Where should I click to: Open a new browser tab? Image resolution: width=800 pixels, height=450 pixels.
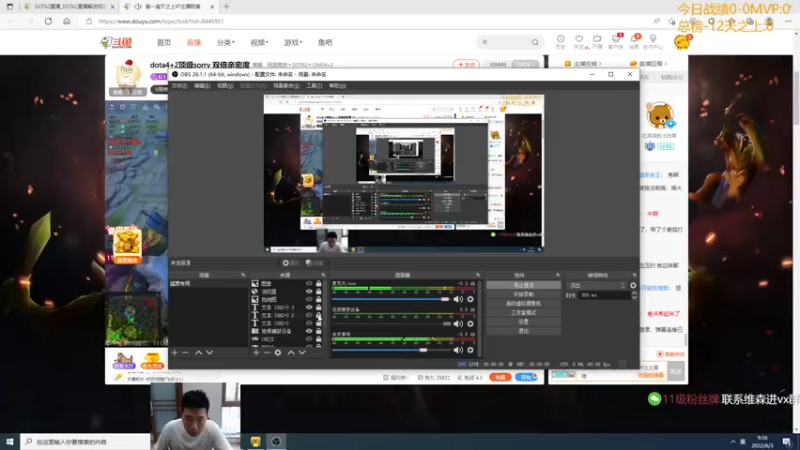coord(226,7)
